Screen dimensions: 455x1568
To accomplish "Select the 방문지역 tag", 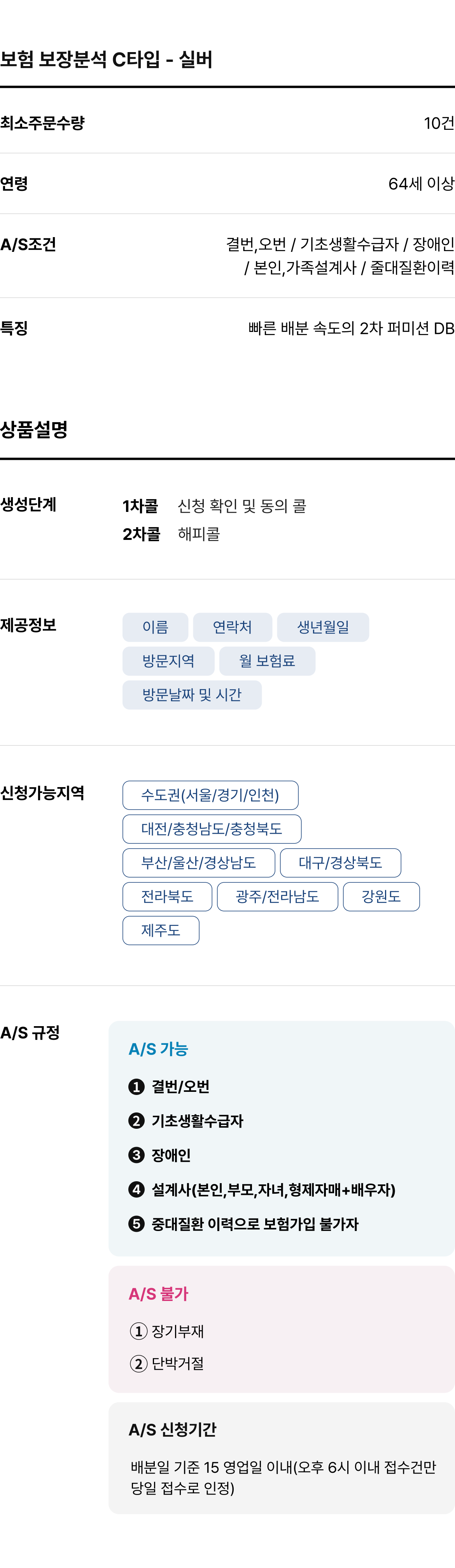I will click(168, 661).
